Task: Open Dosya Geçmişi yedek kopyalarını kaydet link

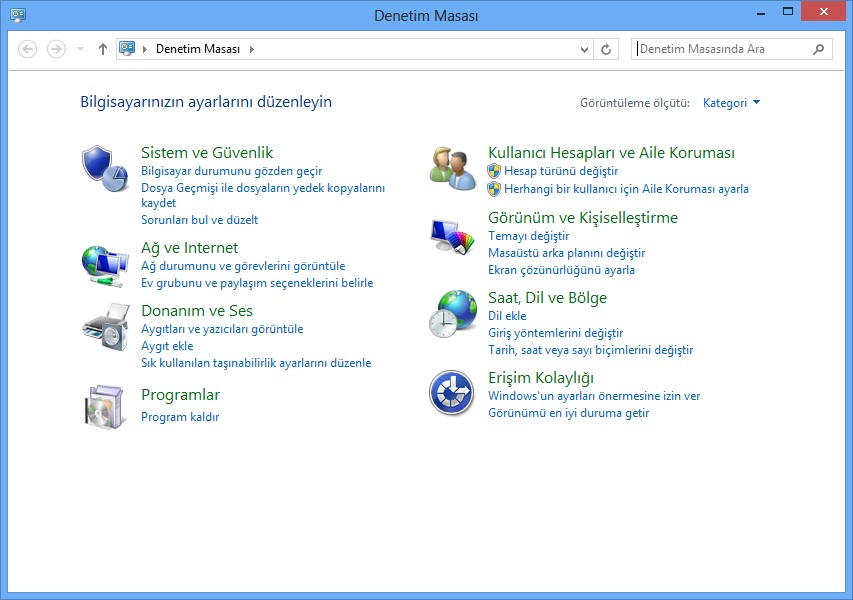Action: [x=263, y=195]
